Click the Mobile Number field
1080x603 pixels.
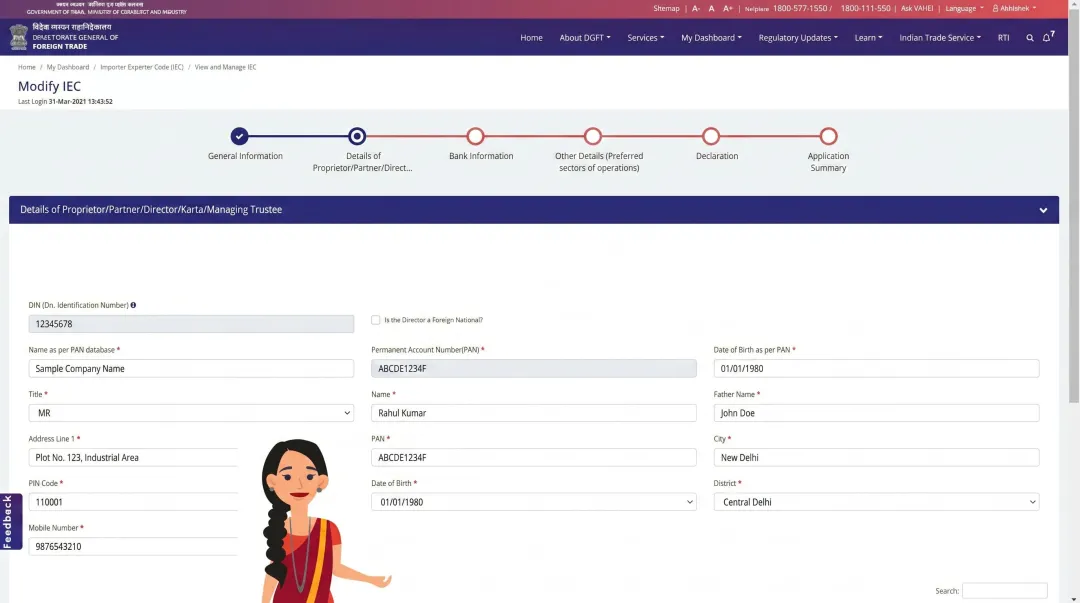133,546
